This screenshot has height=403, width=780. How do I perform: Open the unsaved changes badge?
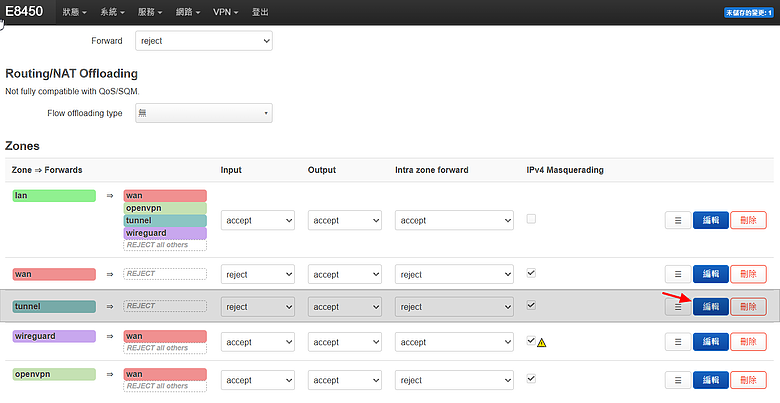coord(749,12)
